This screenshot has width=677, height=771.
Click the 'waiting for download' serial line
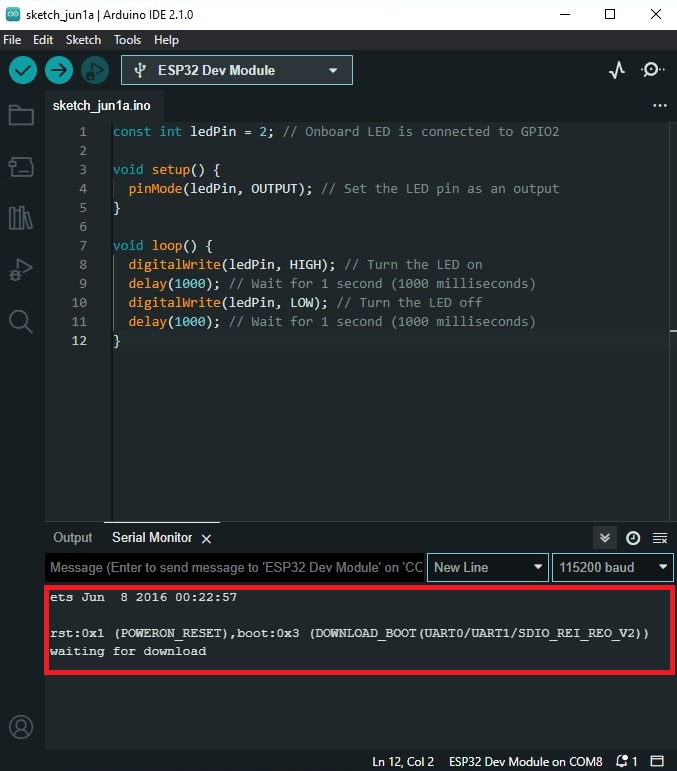tap(128, 651)
